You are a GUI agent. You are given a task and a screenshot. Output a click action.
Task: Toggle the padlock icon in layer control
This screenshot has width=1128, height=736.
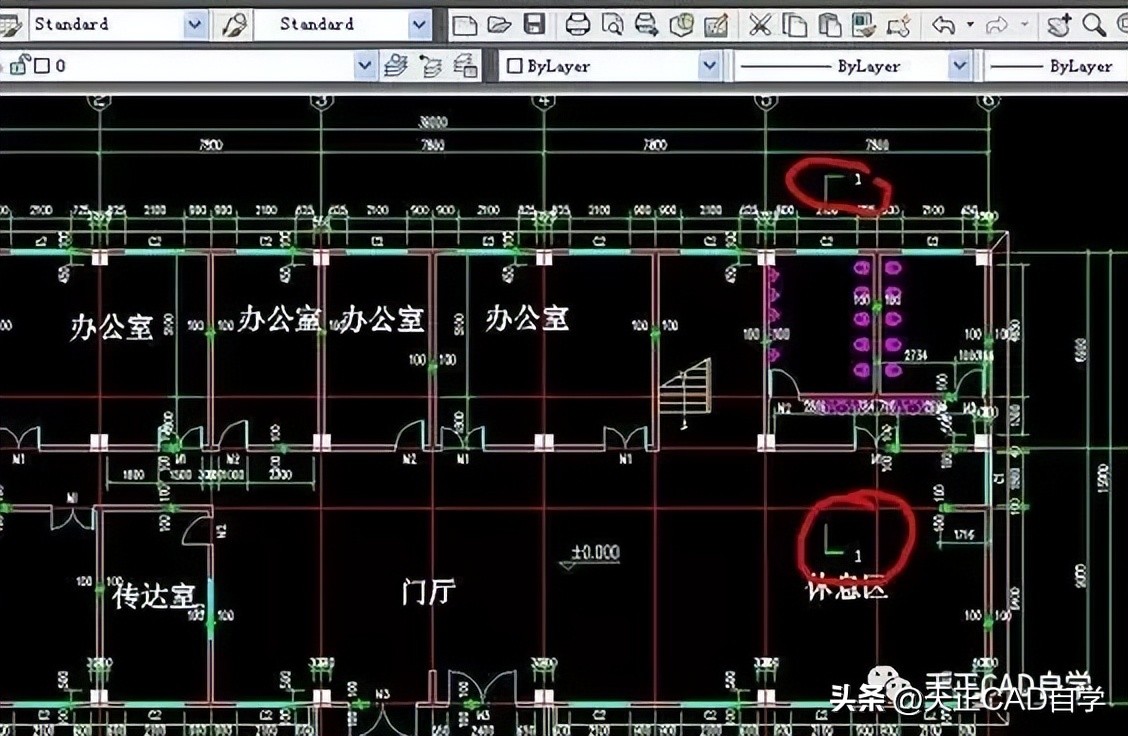click(20, 64)
